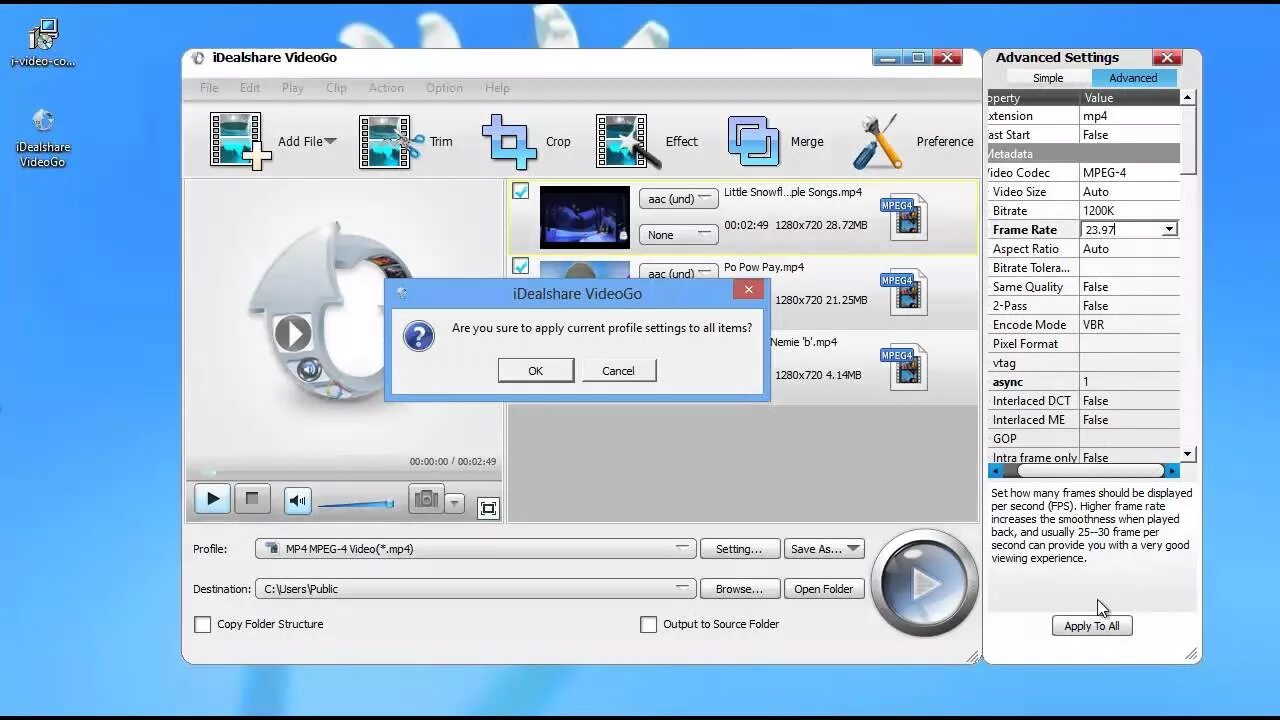
Task: Click the Open Folder button
Action: [x=823, y=589]
